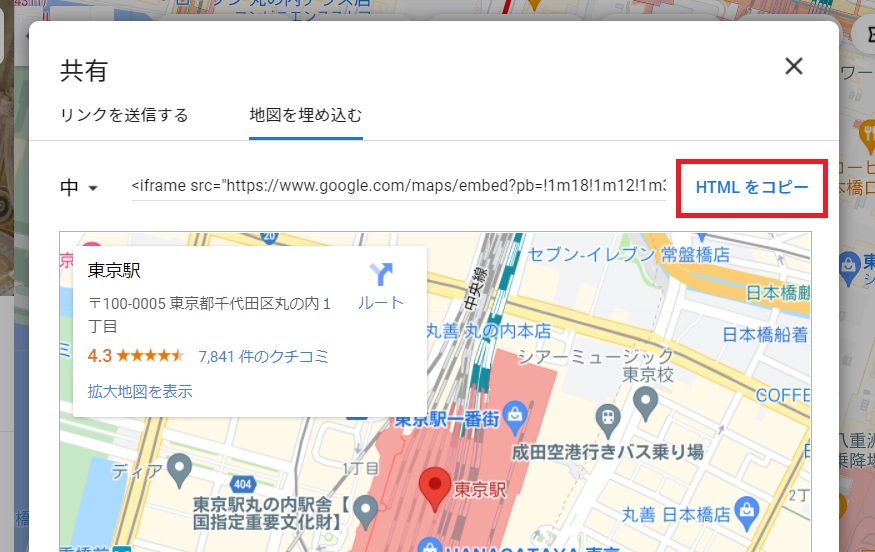Image resolution: width=875 pixels, height=552 pixels.
Task: Open the 中 size dropdown
Action: coord(79,187)
